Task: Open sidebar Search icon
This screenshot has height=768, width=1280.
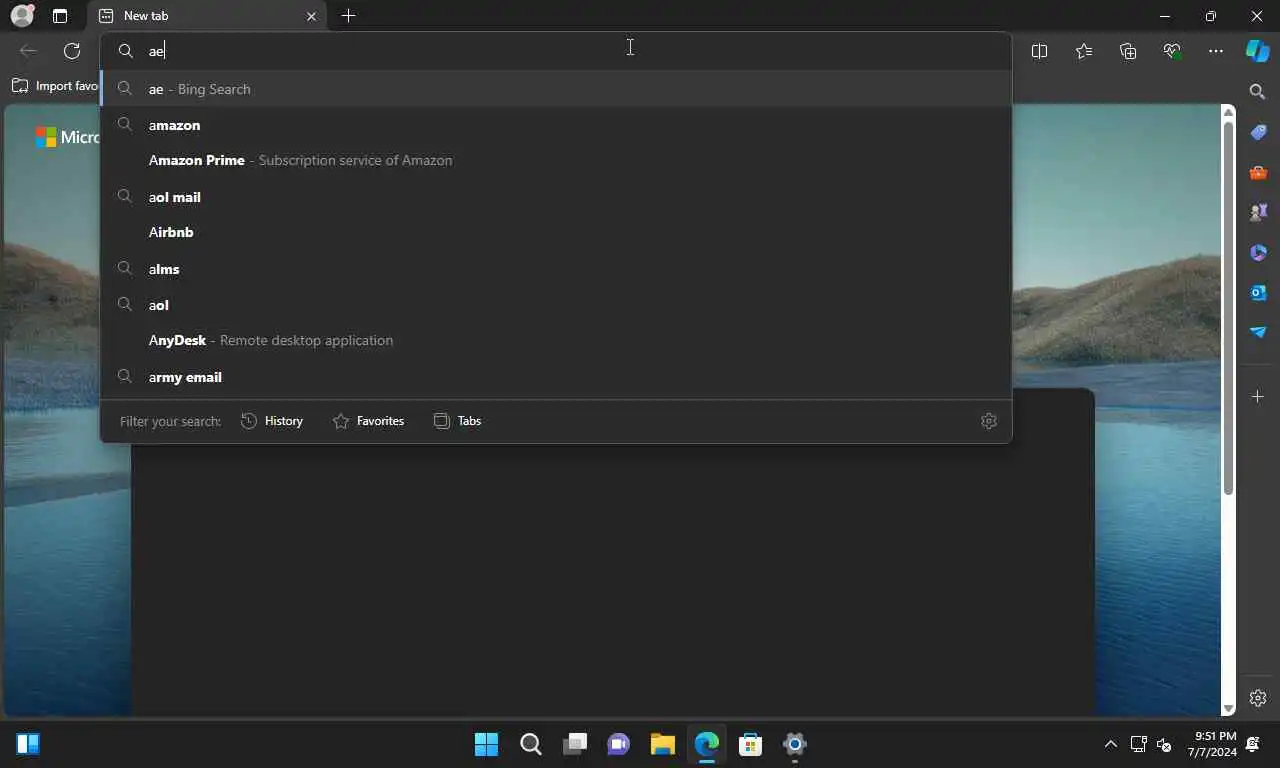Action: [x=1258, y=92]
